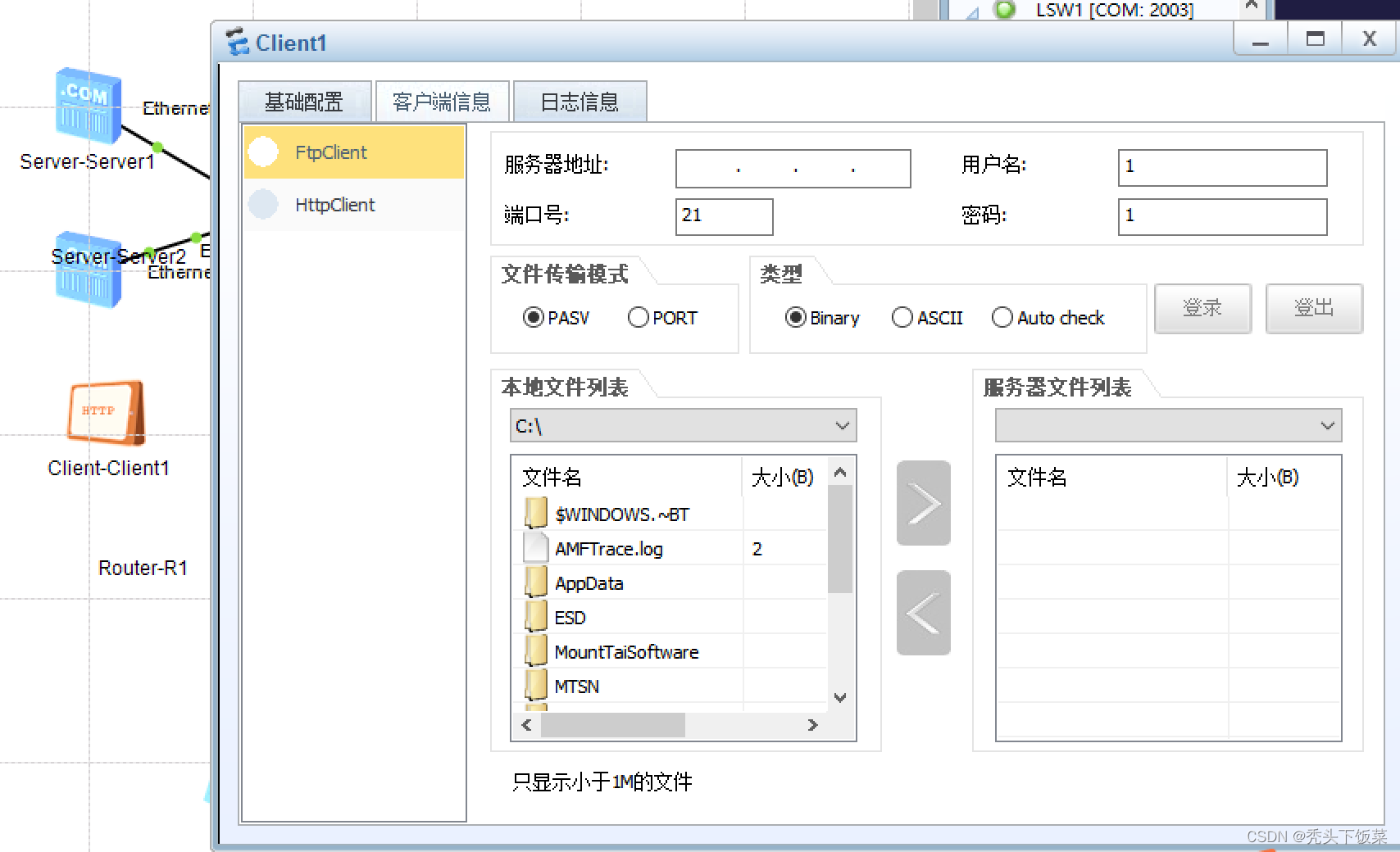Select the MTSN folder name

click(577, 687)
